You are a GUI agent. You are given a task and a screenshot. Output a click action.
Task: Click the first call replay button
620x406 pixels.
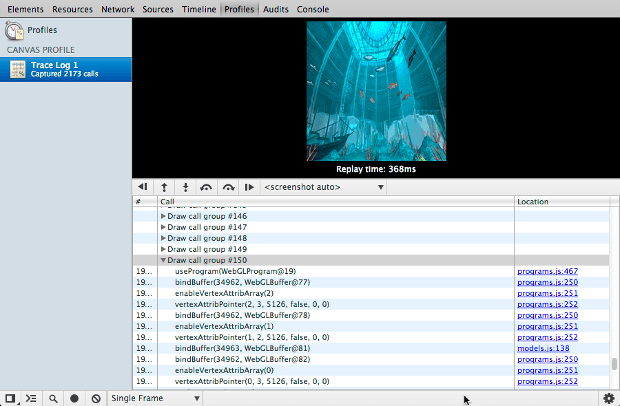pos(143,187)
